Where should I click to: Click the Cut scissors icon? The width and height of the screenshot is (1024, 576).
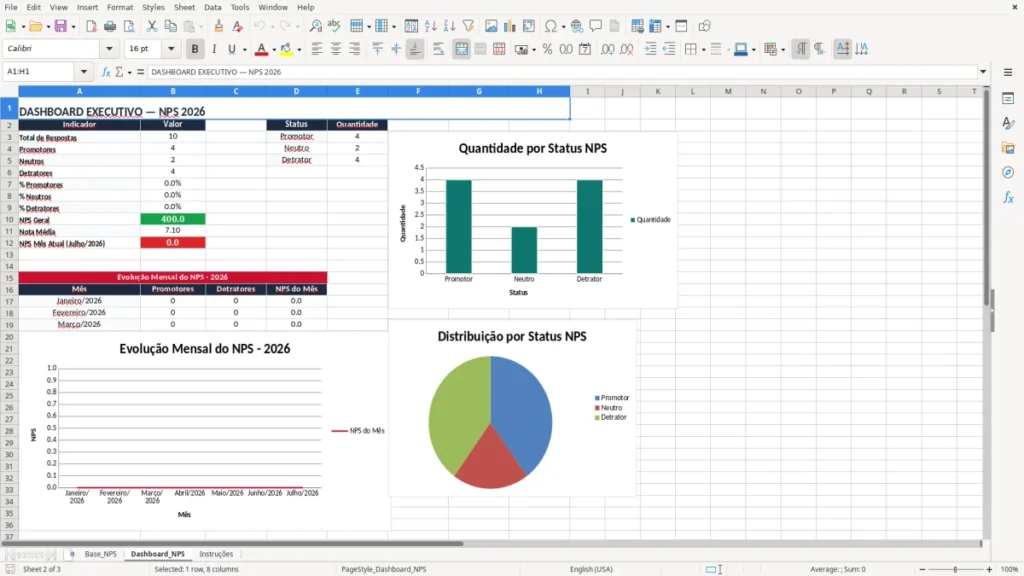point(152,26)
